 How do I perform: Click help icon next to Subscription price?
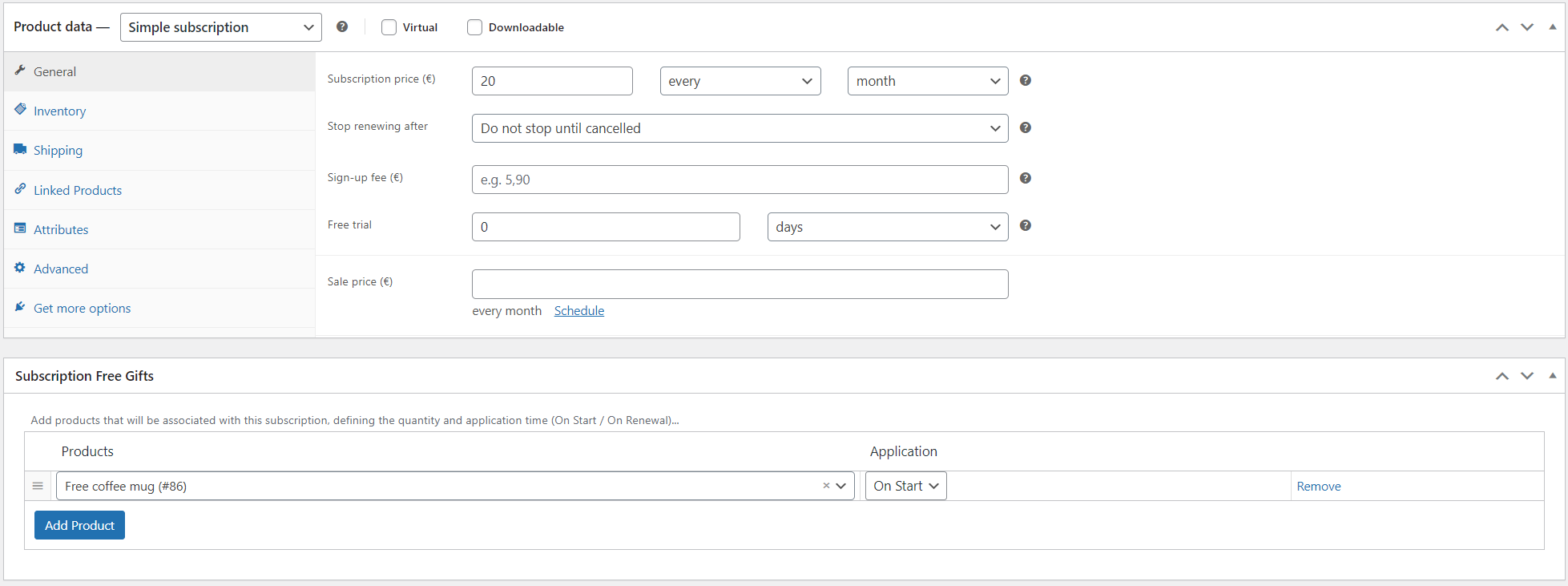[1025, 80]
